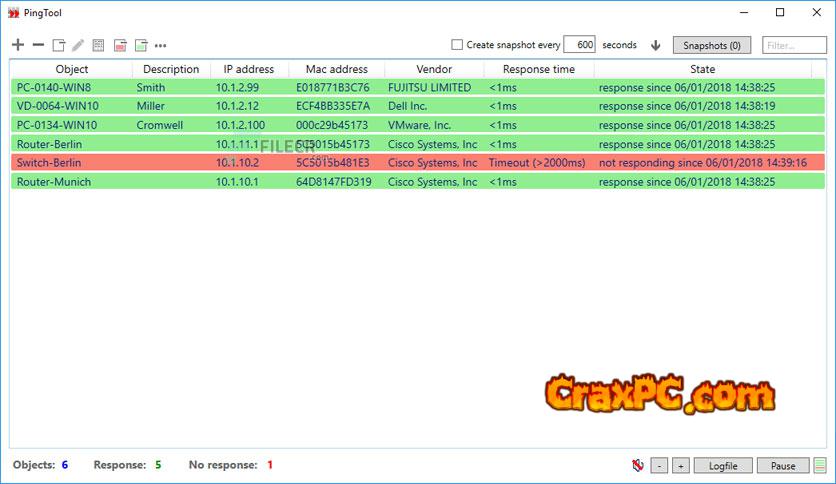The image size is (836, 484).
Task: Click the pencil edit icon
Action: tap(78, 45)
